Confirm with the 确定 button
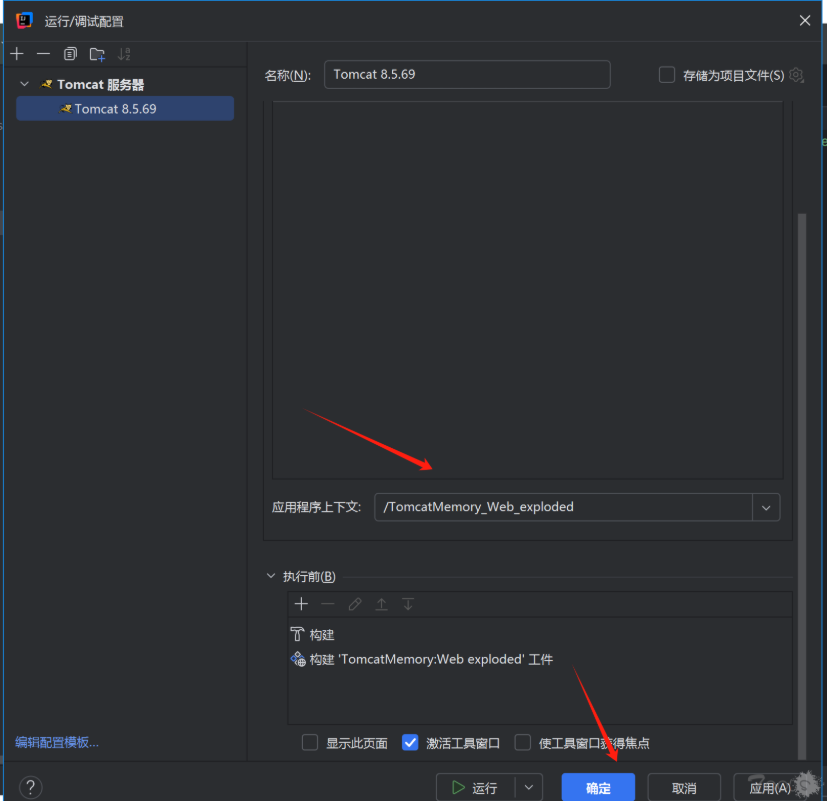The width and height of the screenshot is (827, 803). pyautogui.click(x=598, y=788)
